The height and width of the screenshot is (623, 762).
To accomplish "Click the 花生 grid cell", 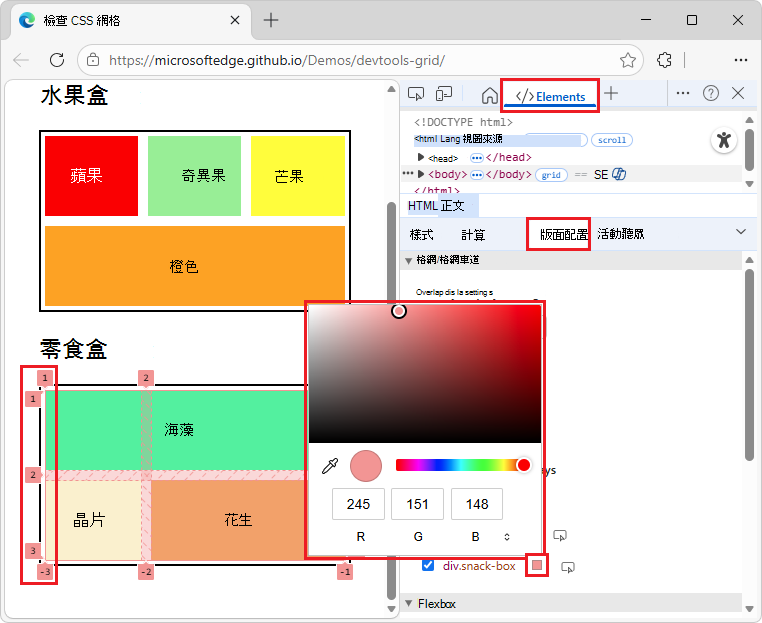I will (x=229, y=520).
